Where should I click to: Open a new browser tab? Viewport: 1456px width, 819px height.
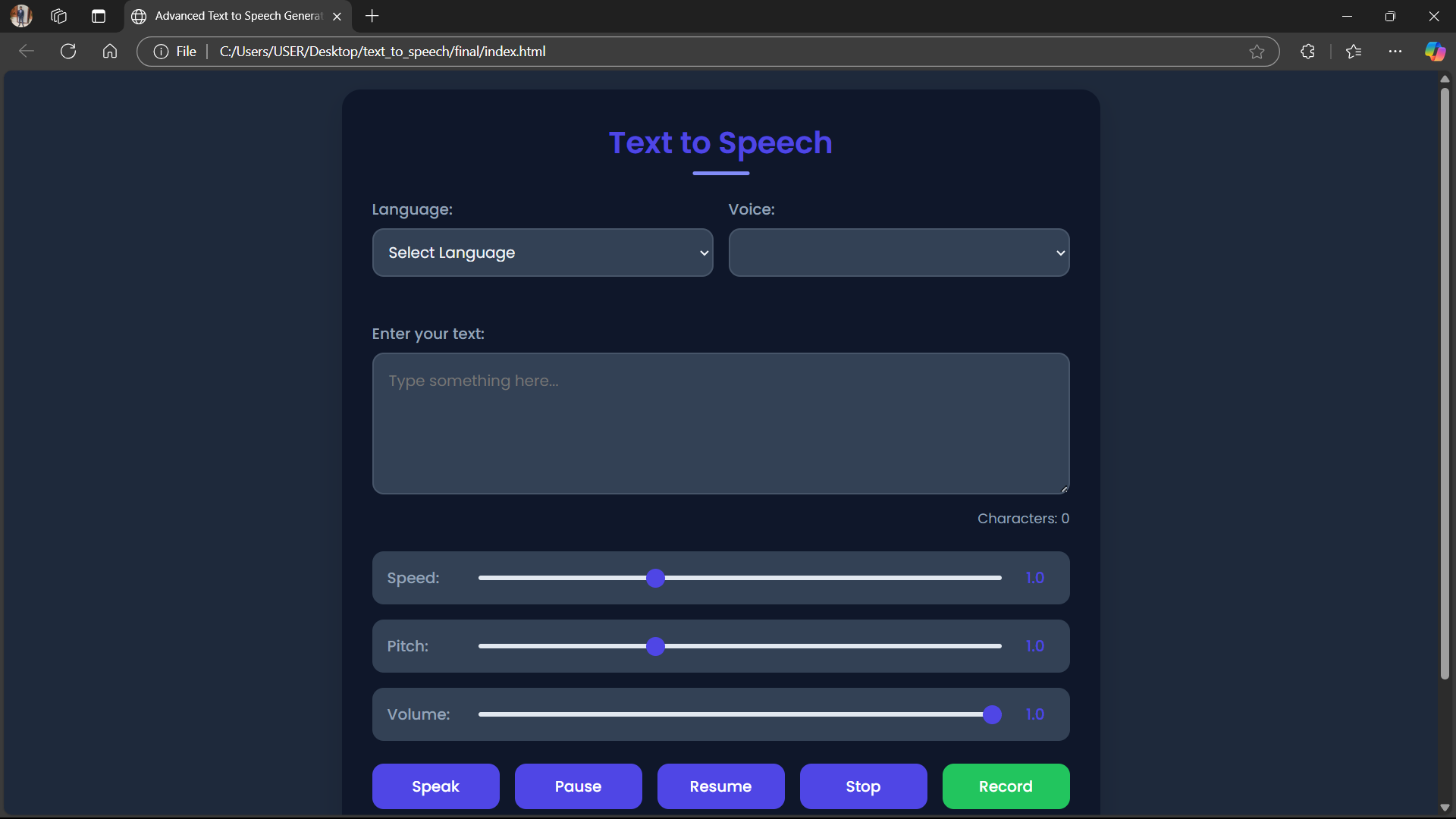372,15
